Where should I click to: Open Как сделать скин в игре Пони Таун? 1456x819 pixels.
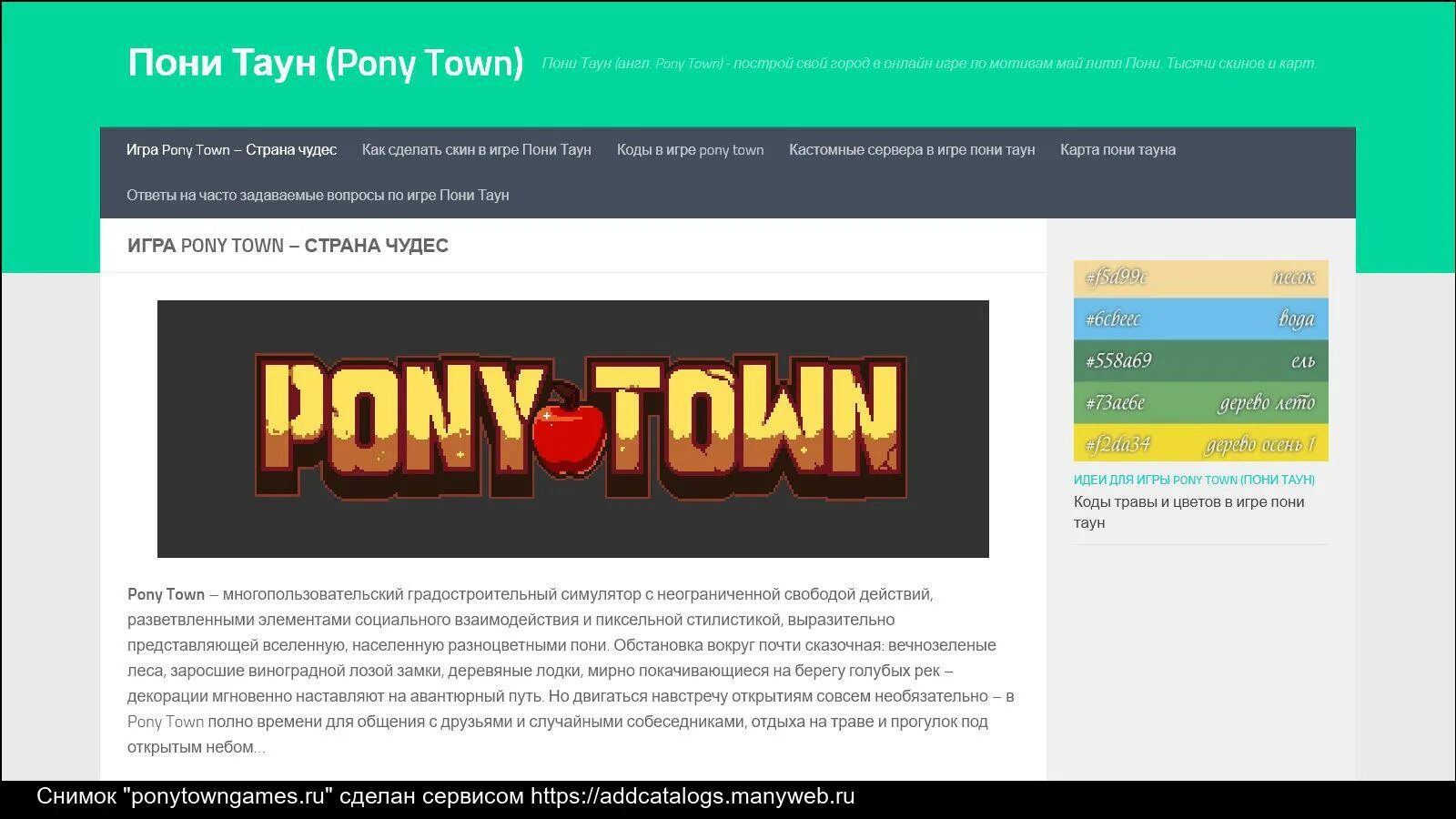coord(477,150)
